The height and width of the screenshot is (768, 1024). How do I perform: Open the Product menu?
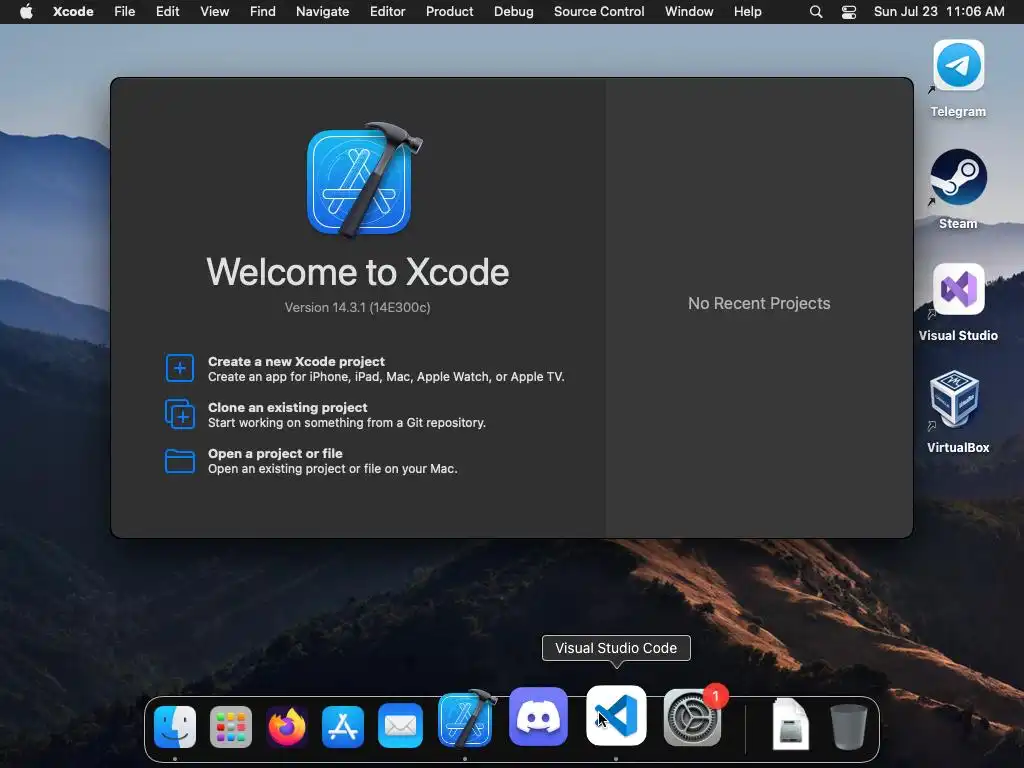pyautogui.click(x=449, y=11)
